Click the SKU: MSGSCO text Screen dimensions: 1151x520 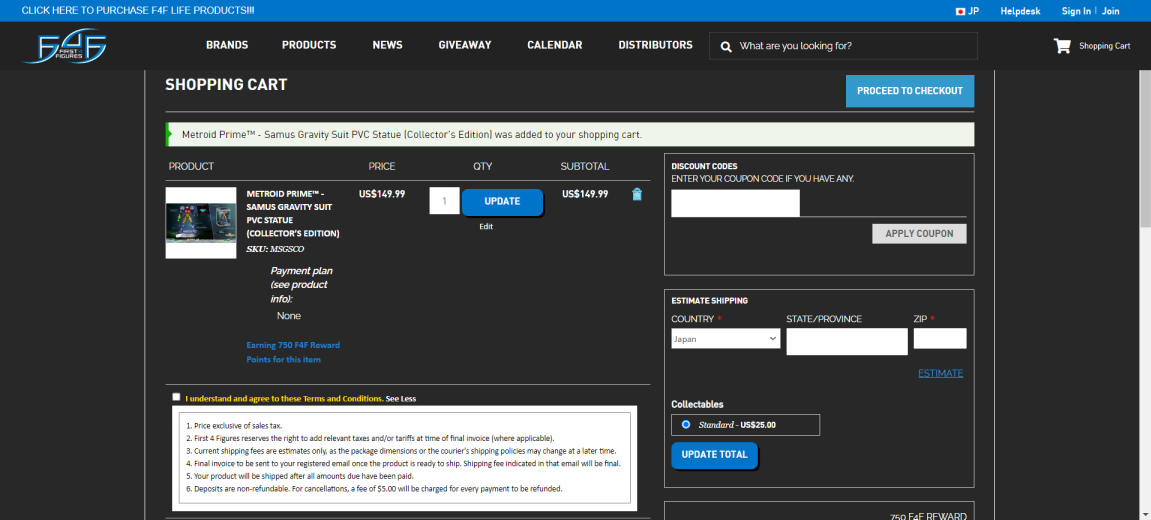(275, 249)
